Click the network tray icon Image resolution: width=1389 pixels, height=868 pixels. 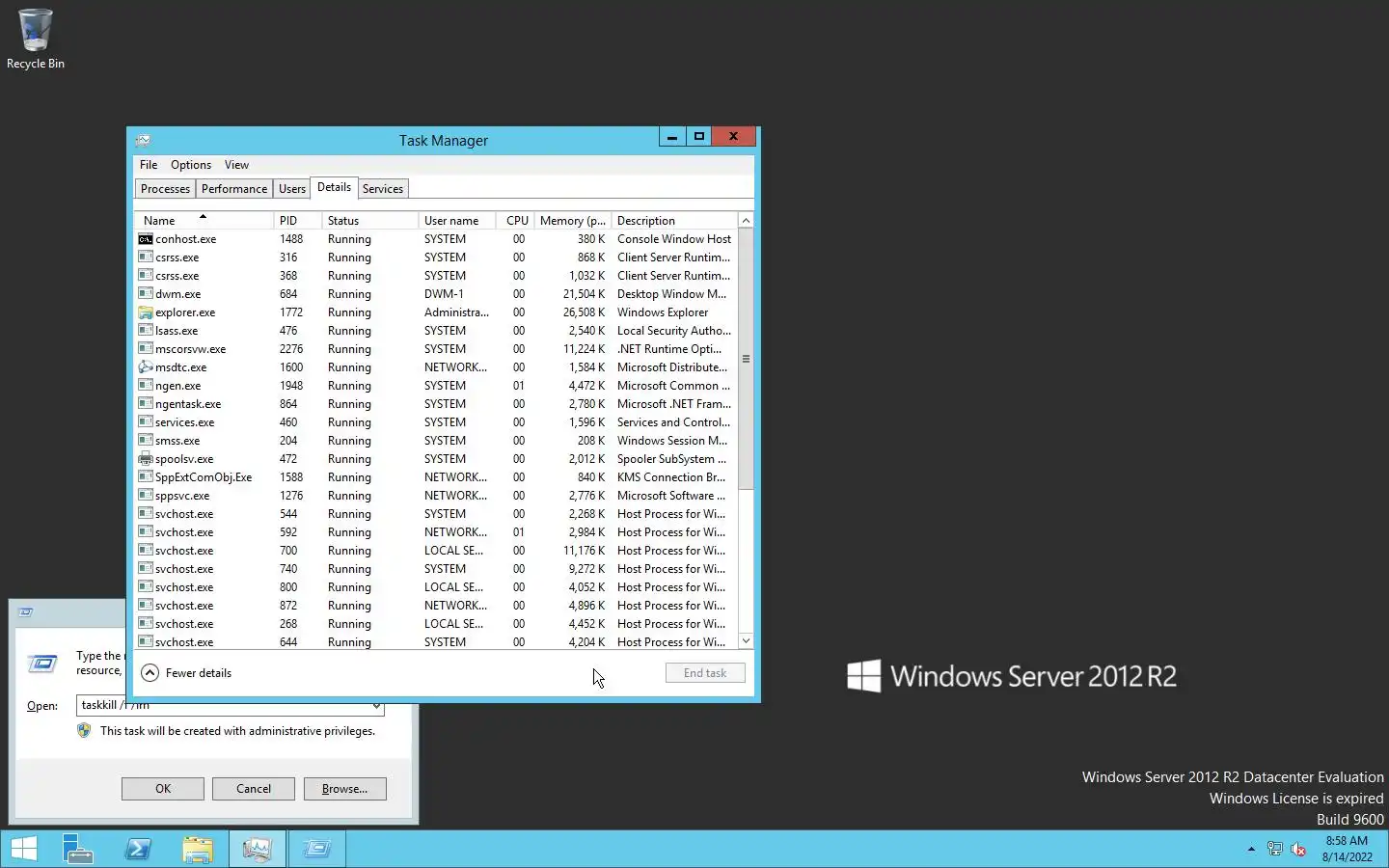[1274, 850]
